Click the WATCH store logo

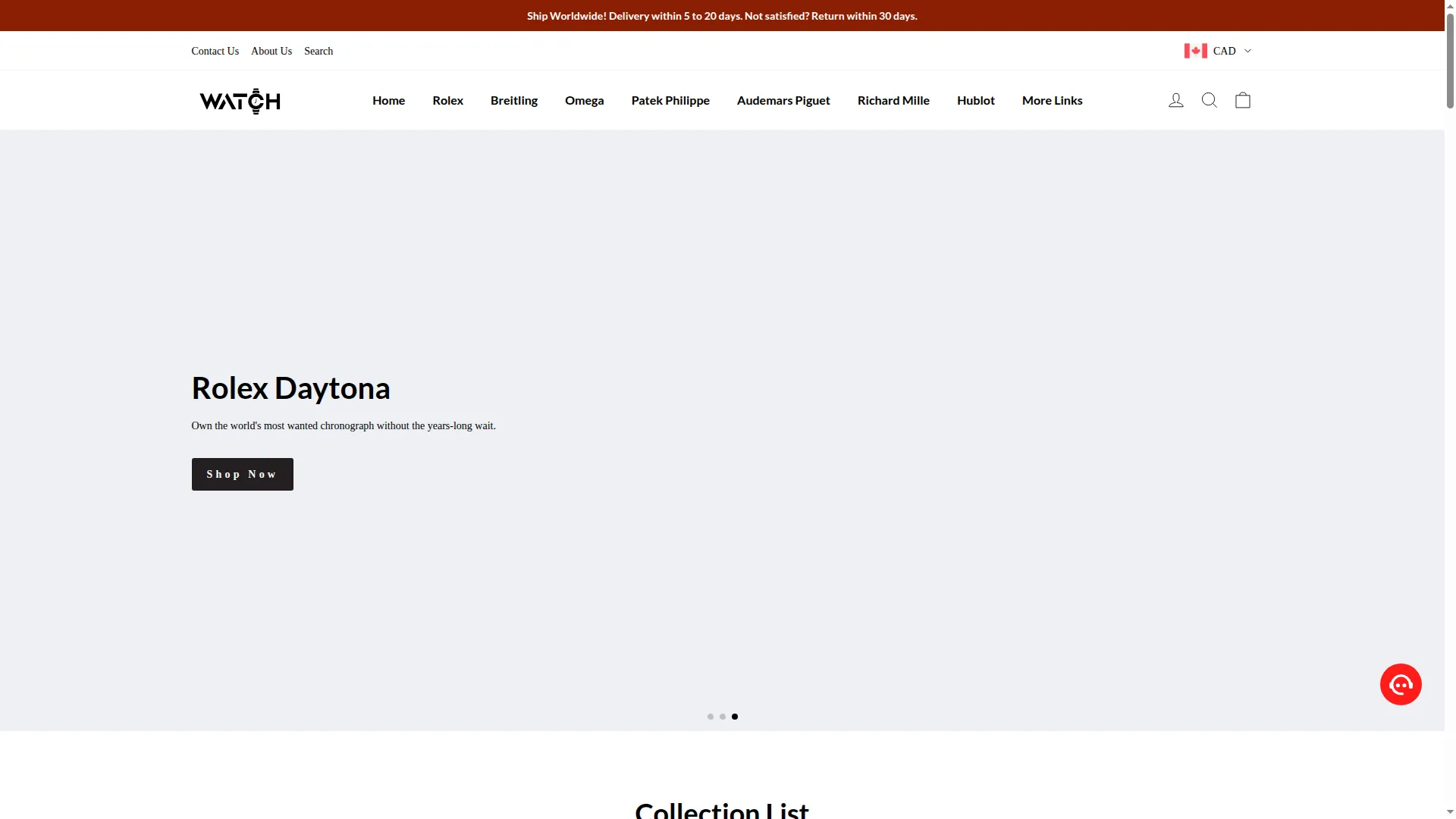pos(240,101)
